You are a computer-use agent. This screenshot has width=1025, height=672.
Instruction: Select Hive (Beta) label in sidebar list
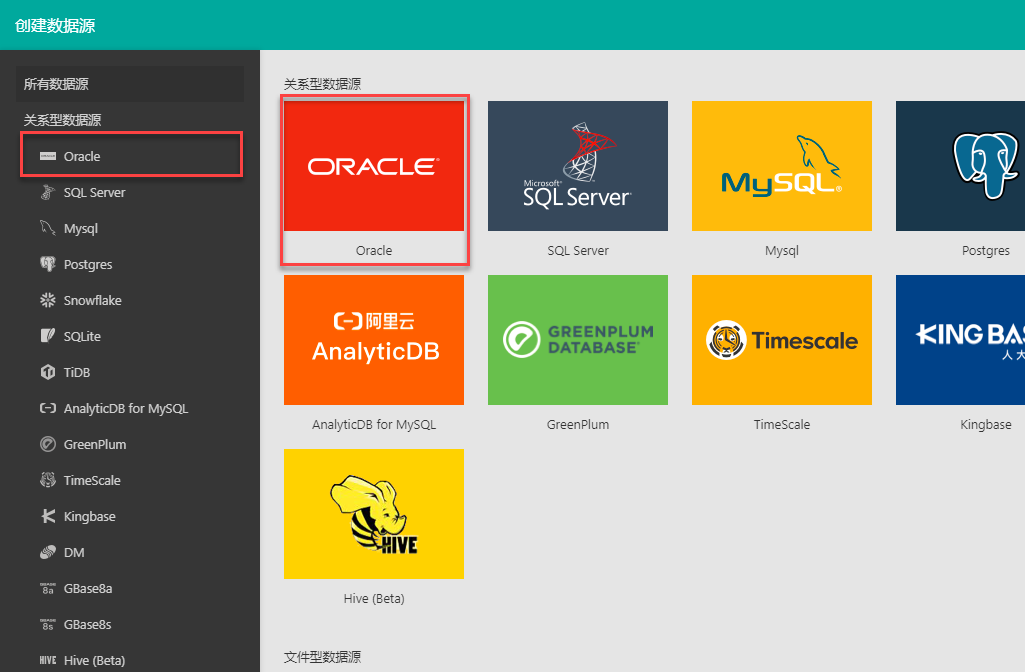94,660
